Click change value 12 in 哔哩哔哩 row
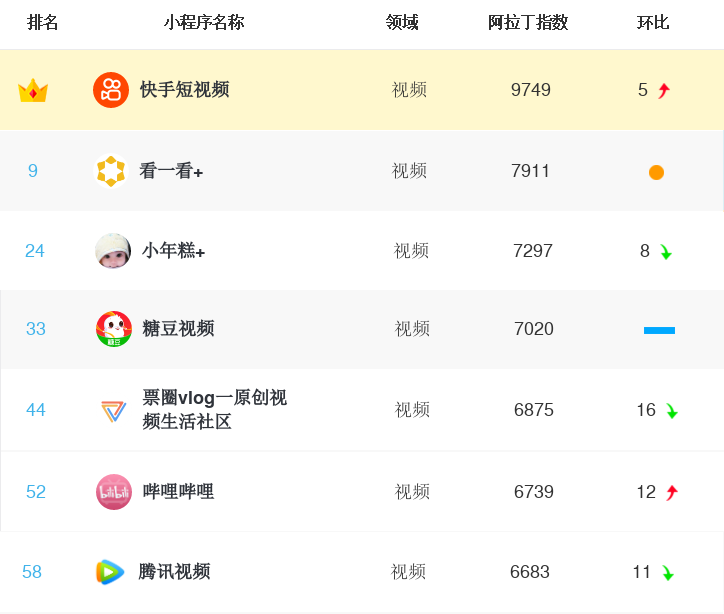This screenshot has height=614, width=724. 646,492
